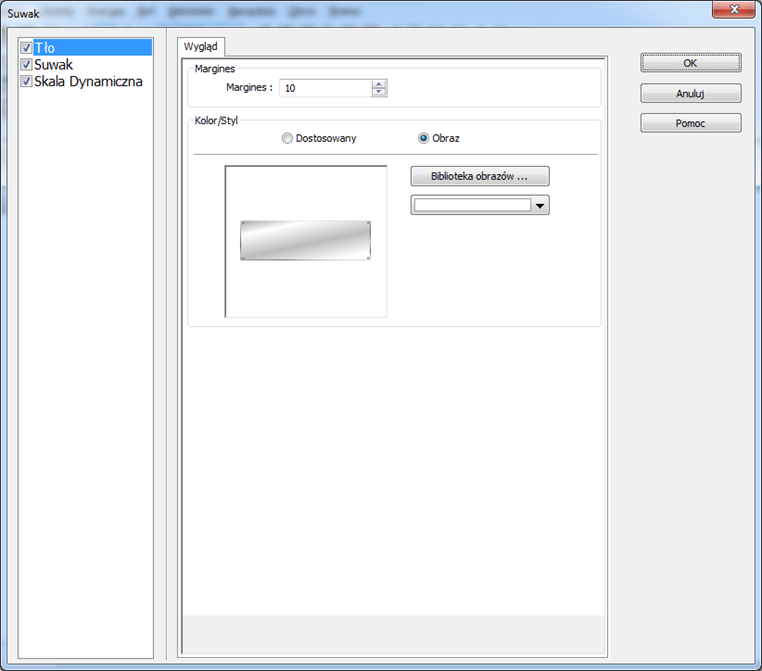Screen dimensions: 762x671
Task: Choose the Obraz radio option
Action: click(x=439, y=138)
